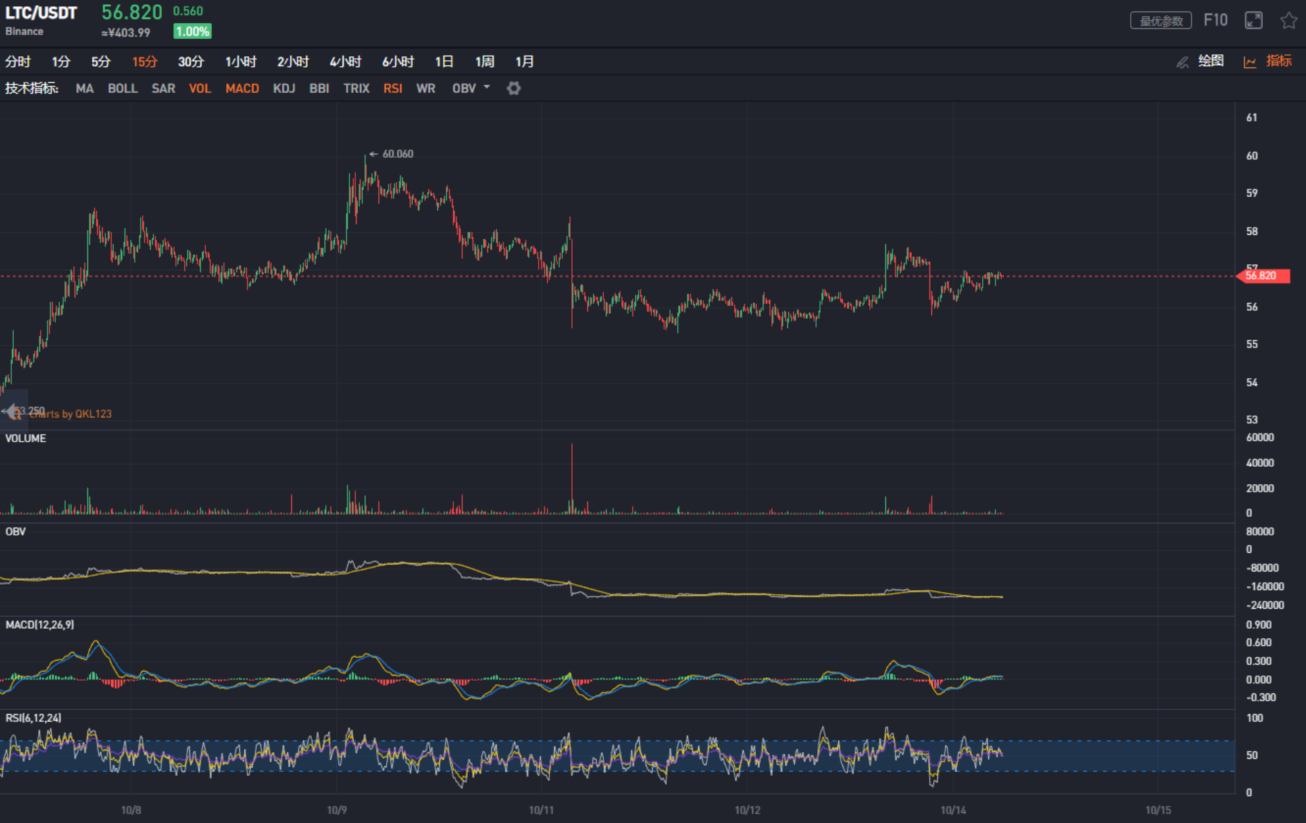Click the RSI[6,12,24] panel label
1306x823 pixels.
34,717
